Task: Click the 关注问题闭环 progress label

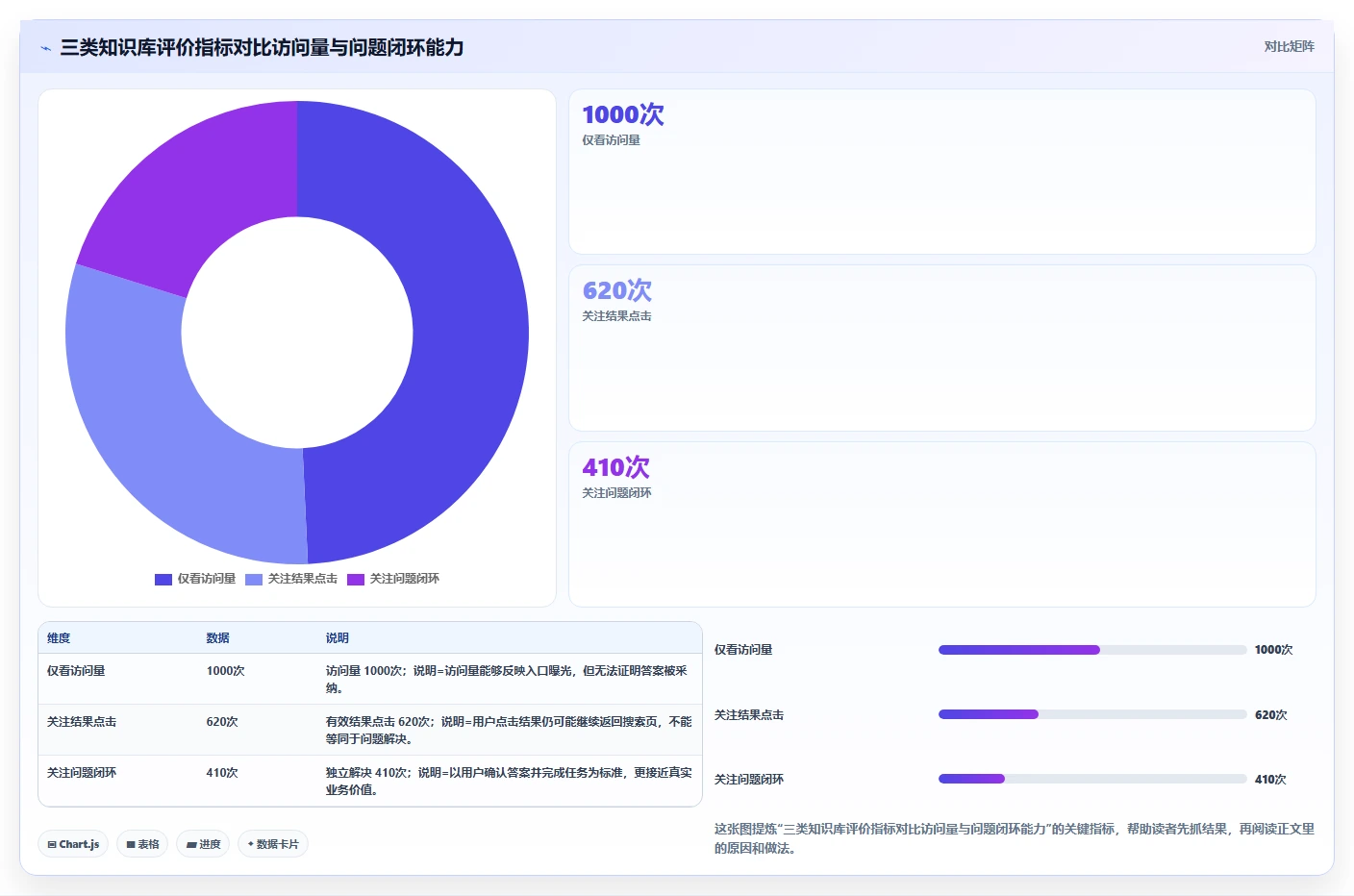Action: point(749,780)
